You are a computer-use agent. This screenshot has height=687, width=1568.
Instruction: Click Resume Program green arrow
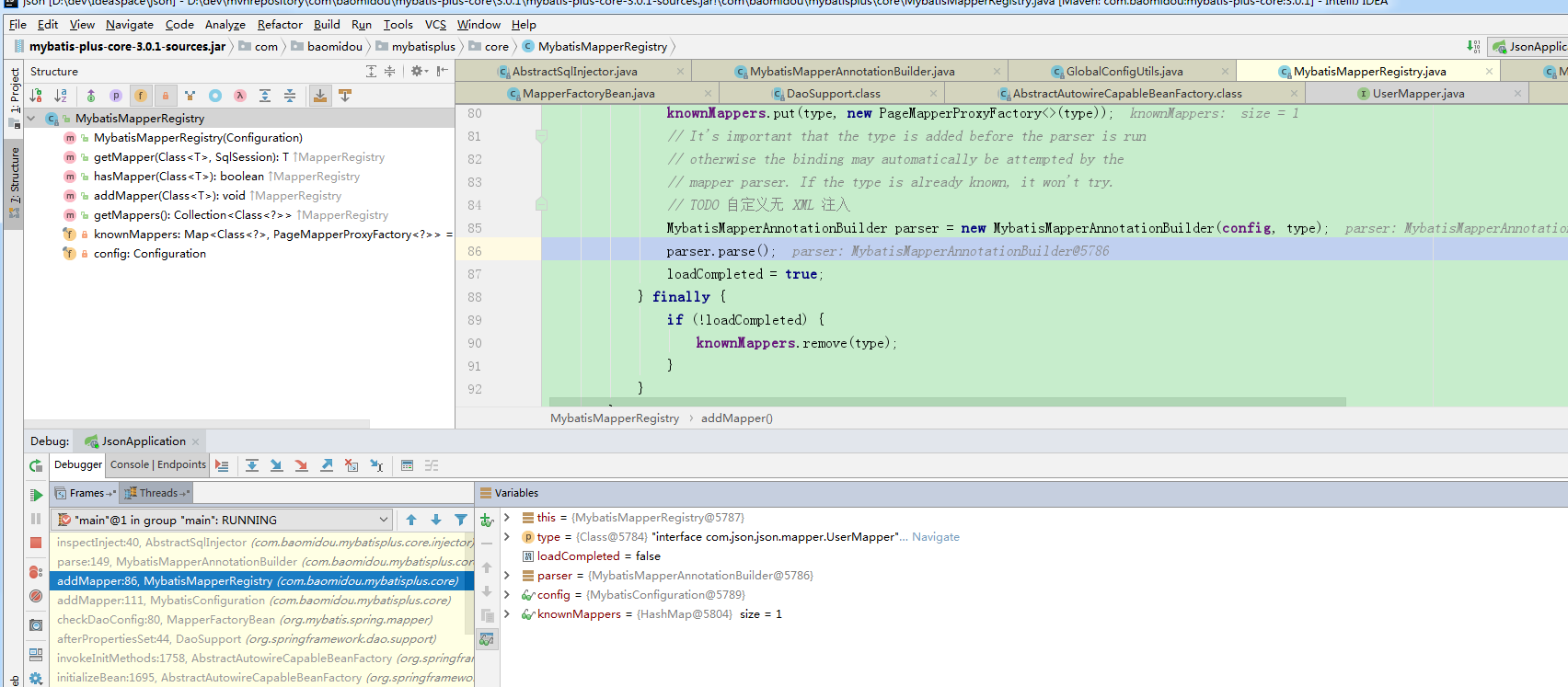click(36, 495)
